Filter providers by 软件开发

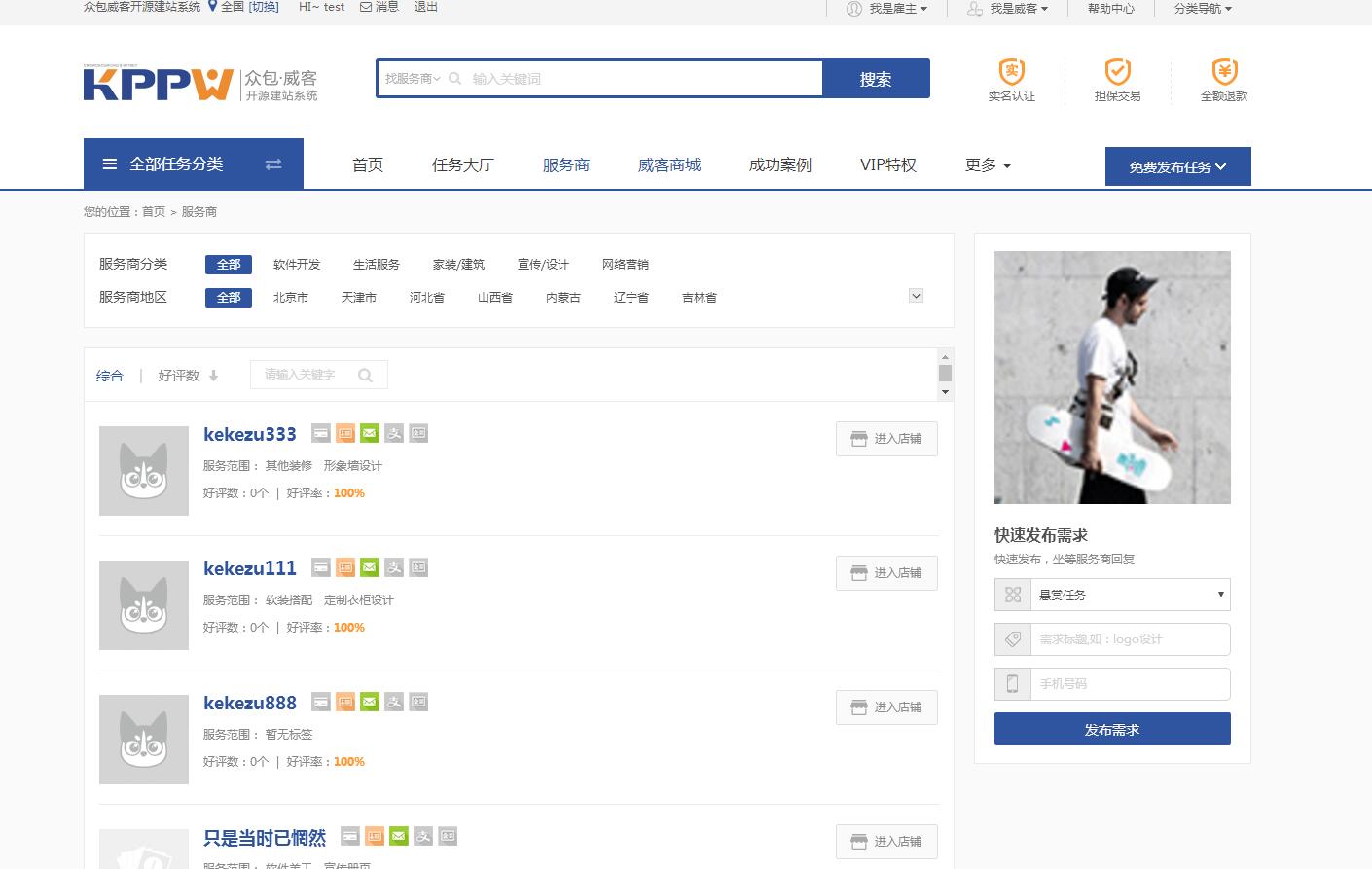point(297,265)
